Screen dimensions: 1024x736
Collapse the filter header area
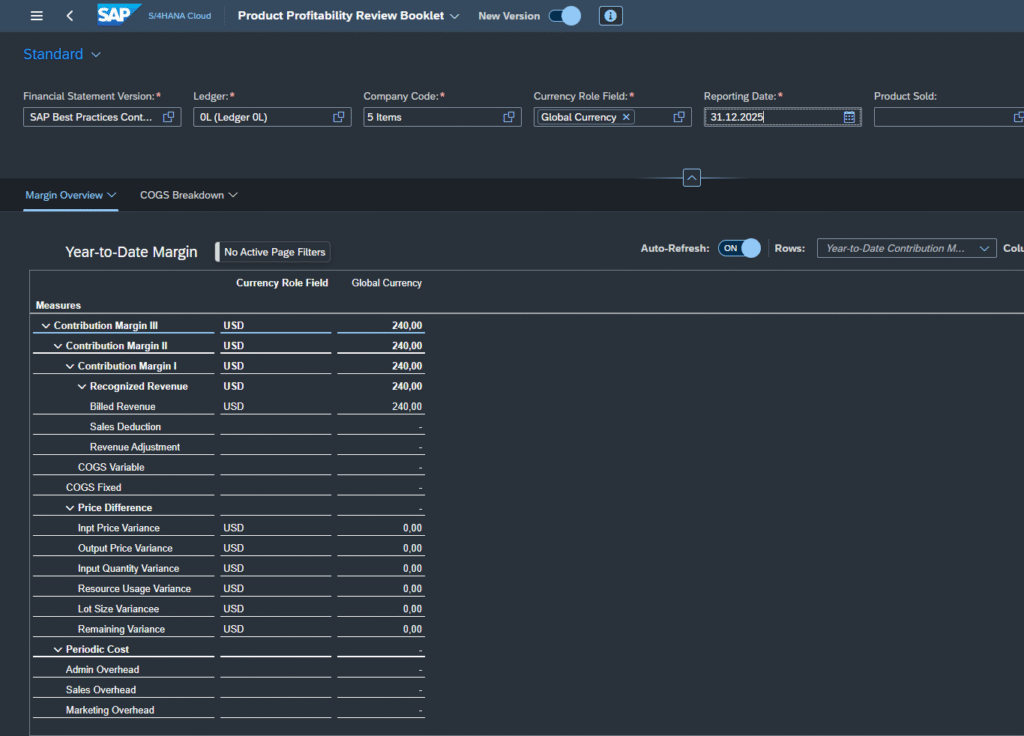click(692, 178)
